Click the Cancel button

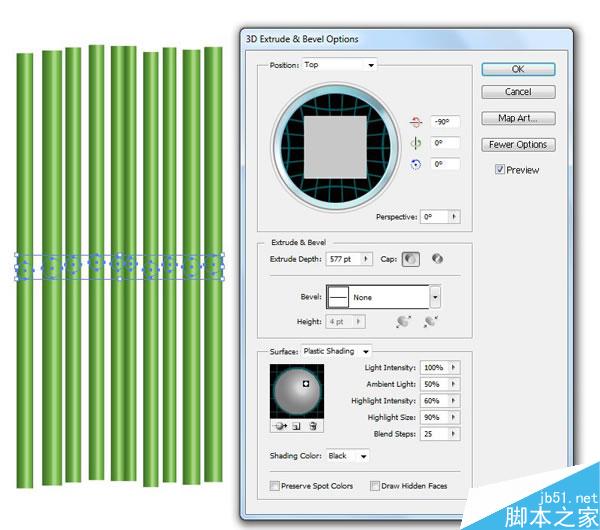click(x=518, y=92)
